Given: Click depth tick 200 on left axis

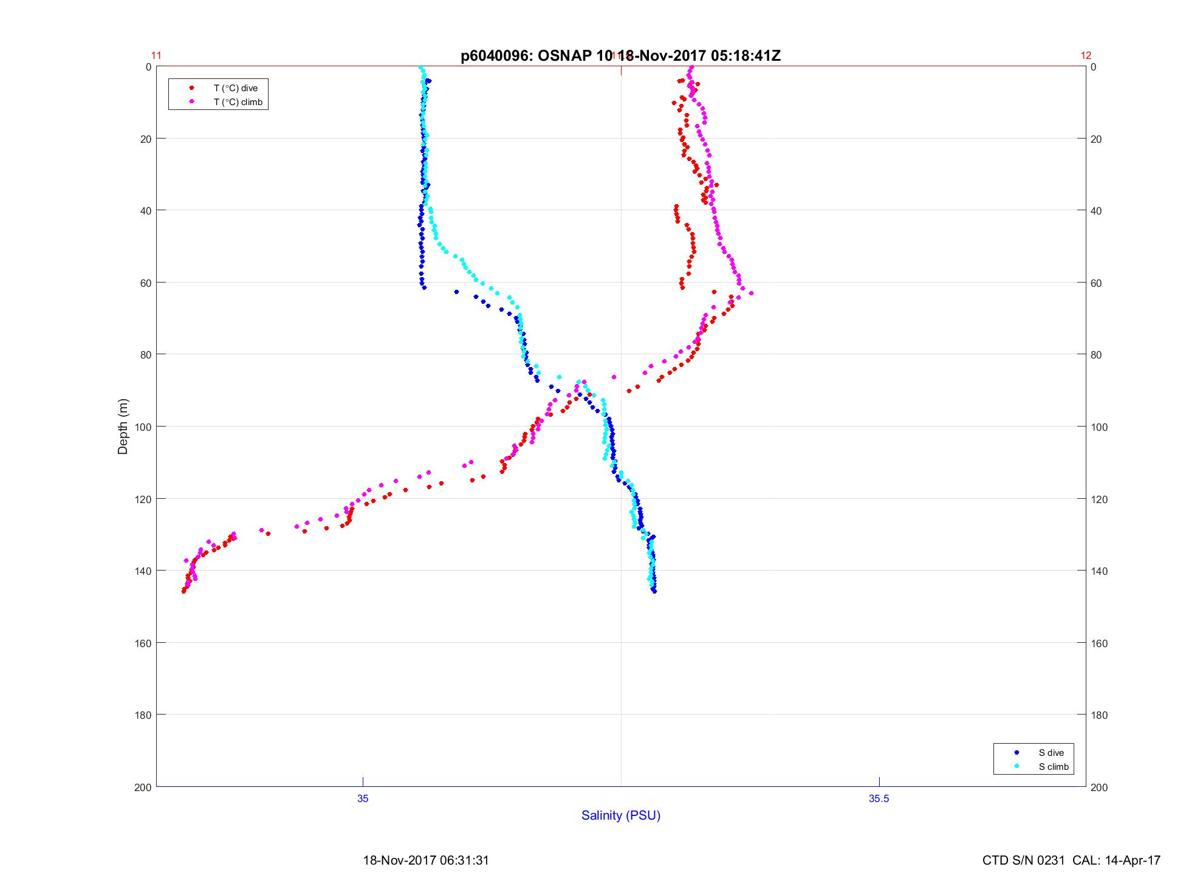Looking at the screenshot, I should [142, 787].
